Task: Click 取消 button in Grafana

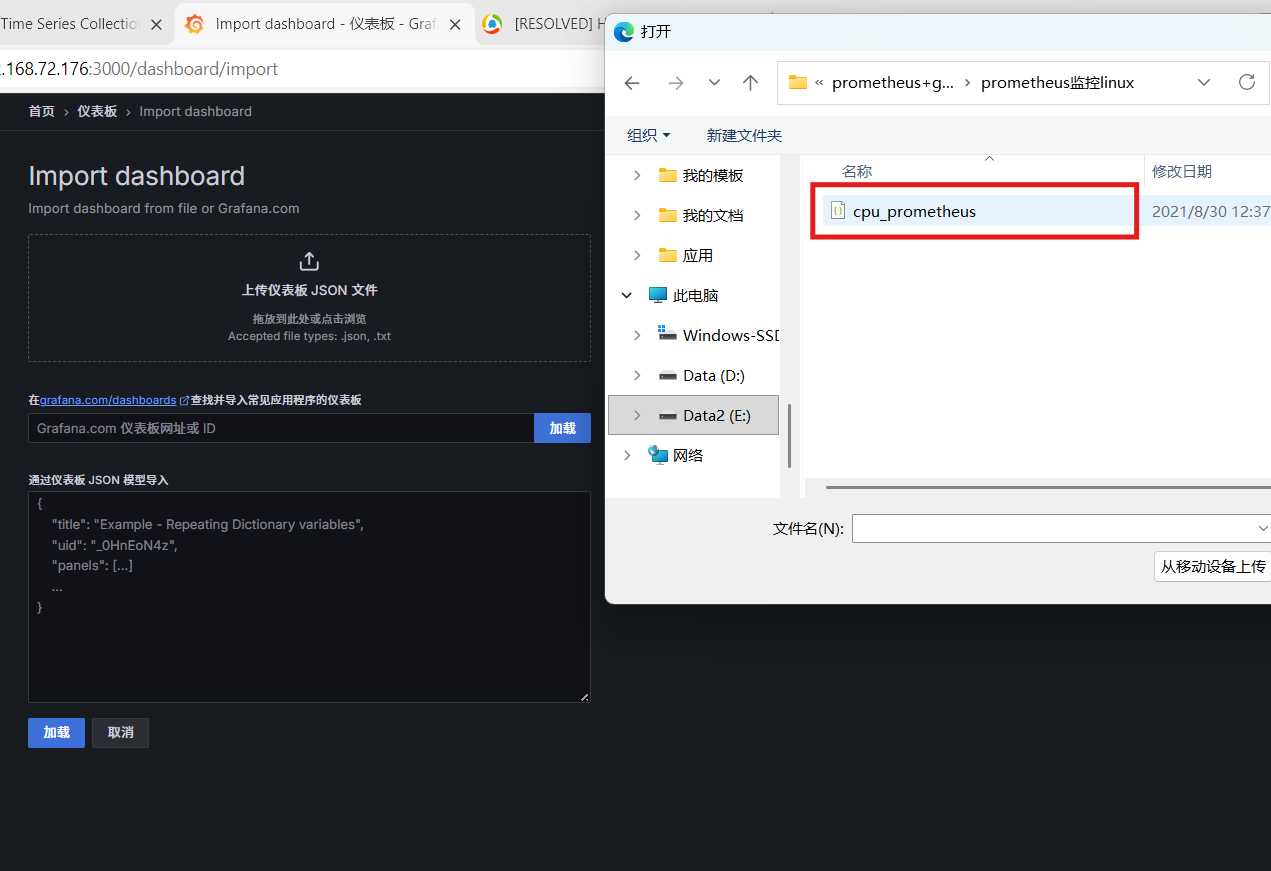Action: (x=120, y=733)
